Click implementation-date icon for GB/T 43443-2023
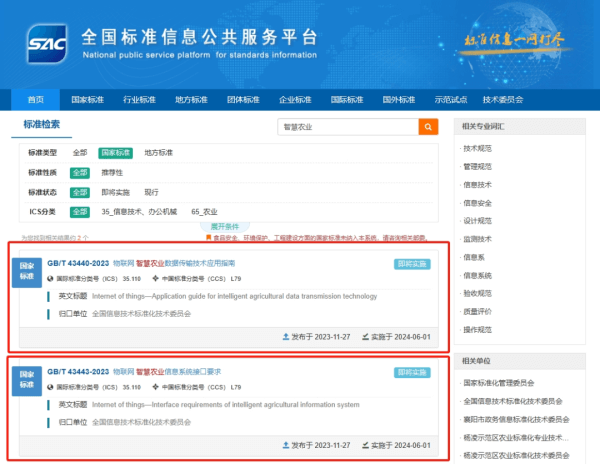Screen dimensions: 600x464 pos(365,445)
